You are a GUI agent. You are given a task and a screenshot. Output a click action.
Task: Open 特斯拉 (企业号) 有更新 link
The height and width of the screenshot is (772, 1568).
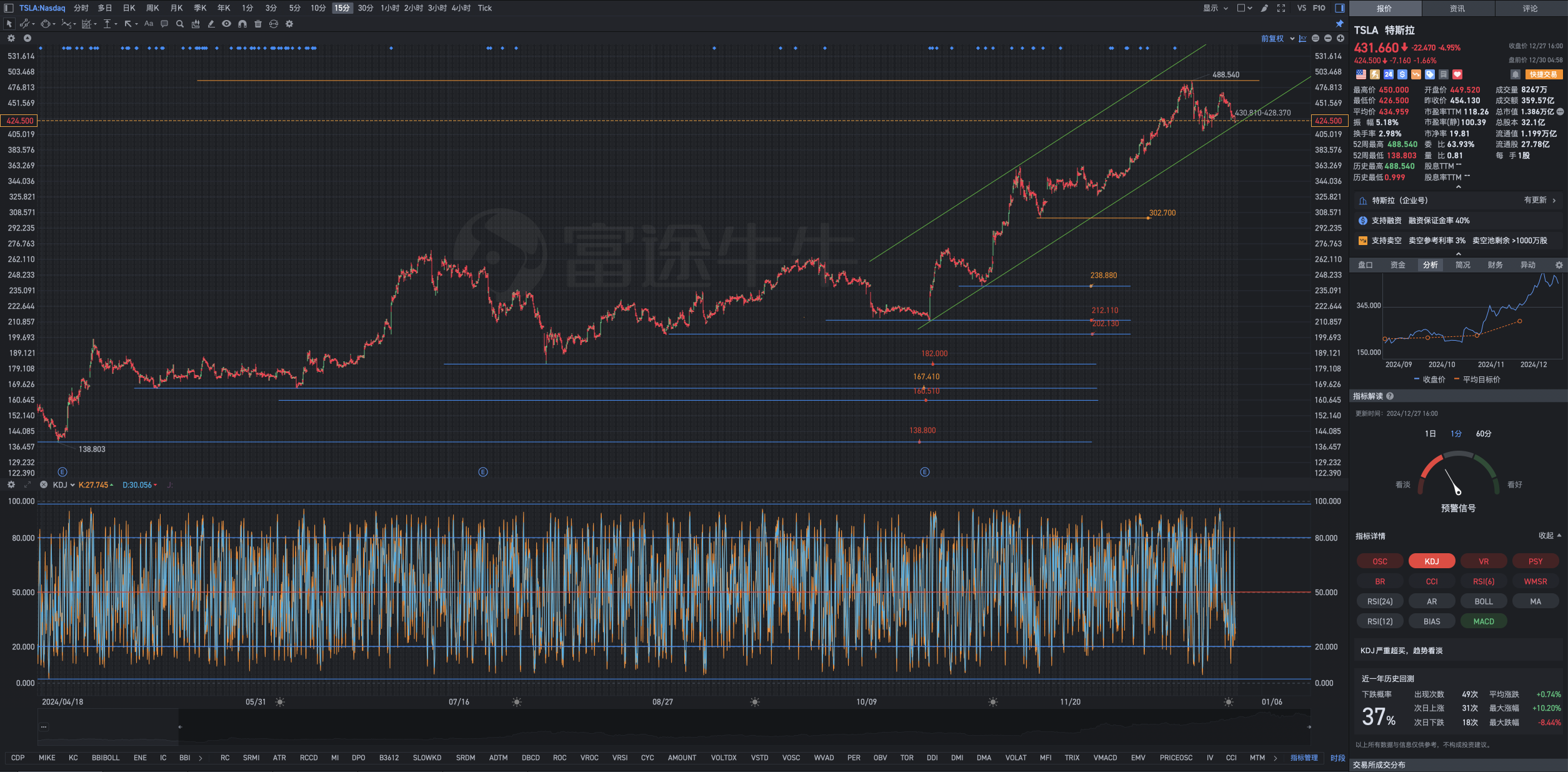(1458, 201)
